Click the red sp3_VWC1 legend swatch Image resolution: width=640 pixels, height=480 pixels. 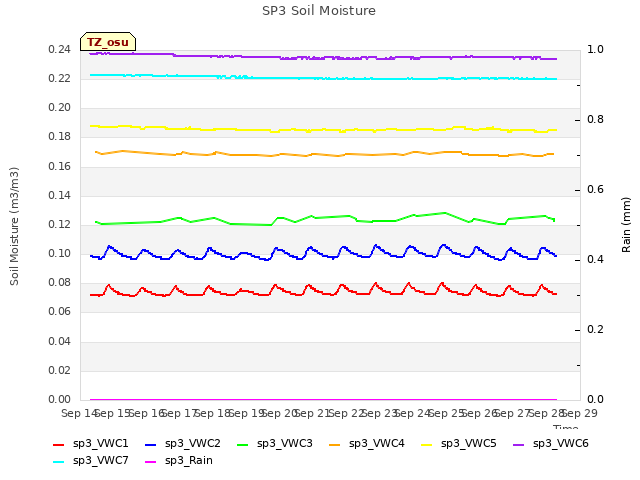[x=59, y=444]
